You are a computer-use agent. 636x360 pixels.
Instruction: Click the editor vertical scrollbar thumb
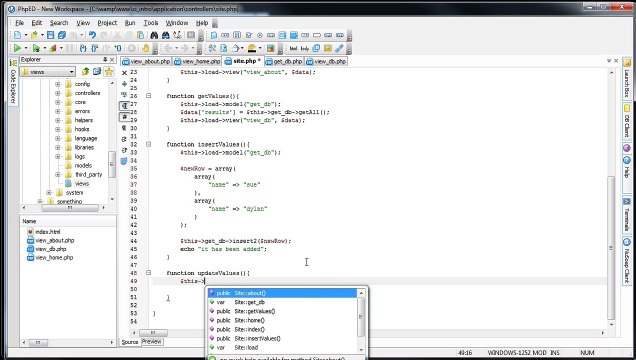[611, 247]
